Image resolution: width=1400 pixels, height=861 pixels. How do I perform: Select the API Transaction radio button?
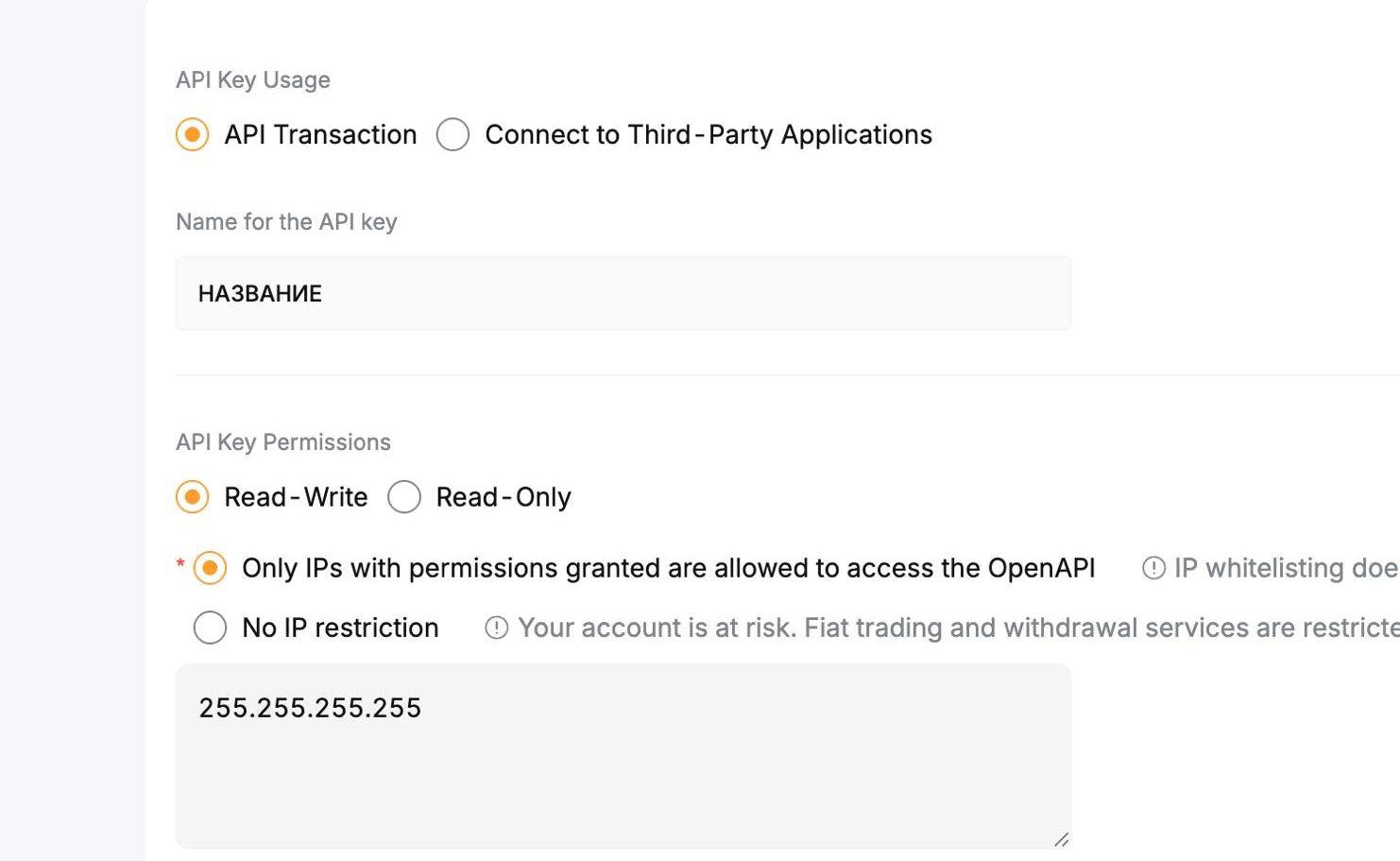tap(192, 134)
